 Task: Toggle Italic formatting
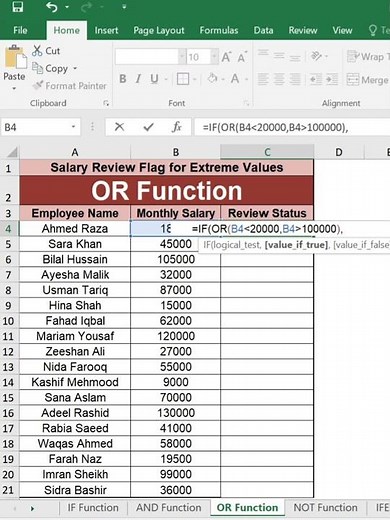[138, 79]
